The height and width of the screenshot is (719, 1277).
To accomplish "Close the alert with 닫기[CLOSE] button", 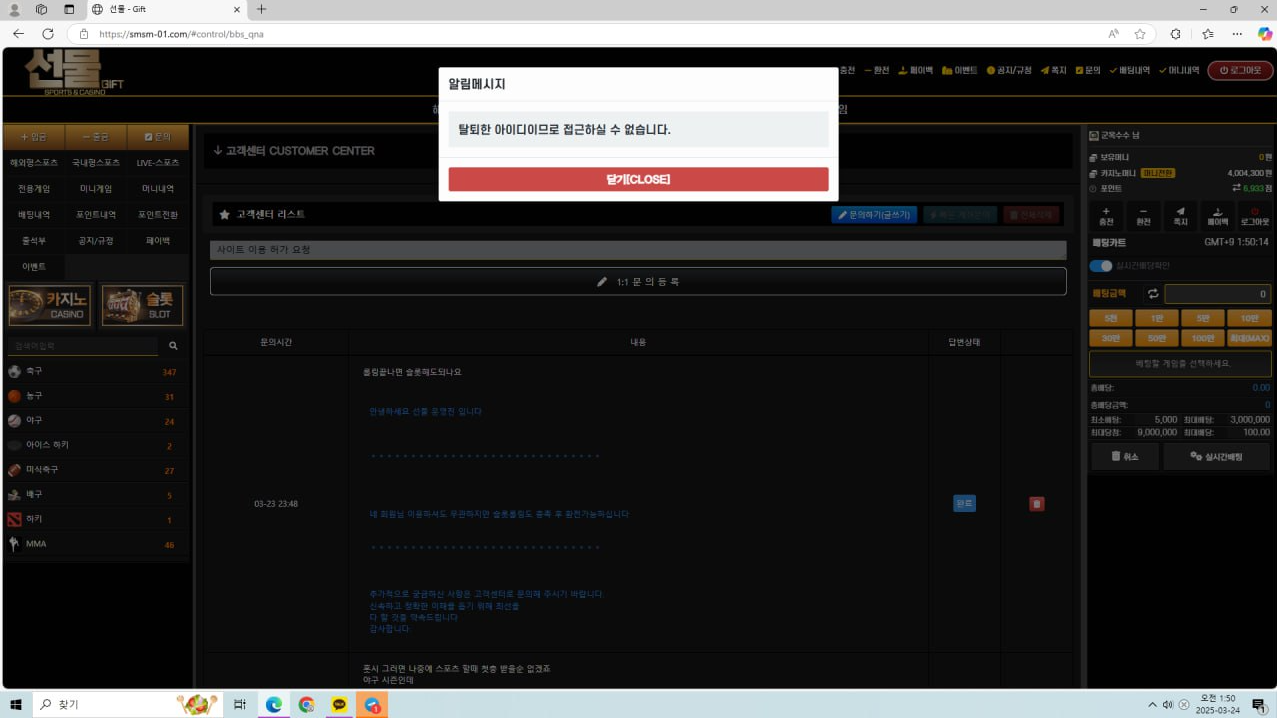I will pyautogui.click(x=638, y=179).
